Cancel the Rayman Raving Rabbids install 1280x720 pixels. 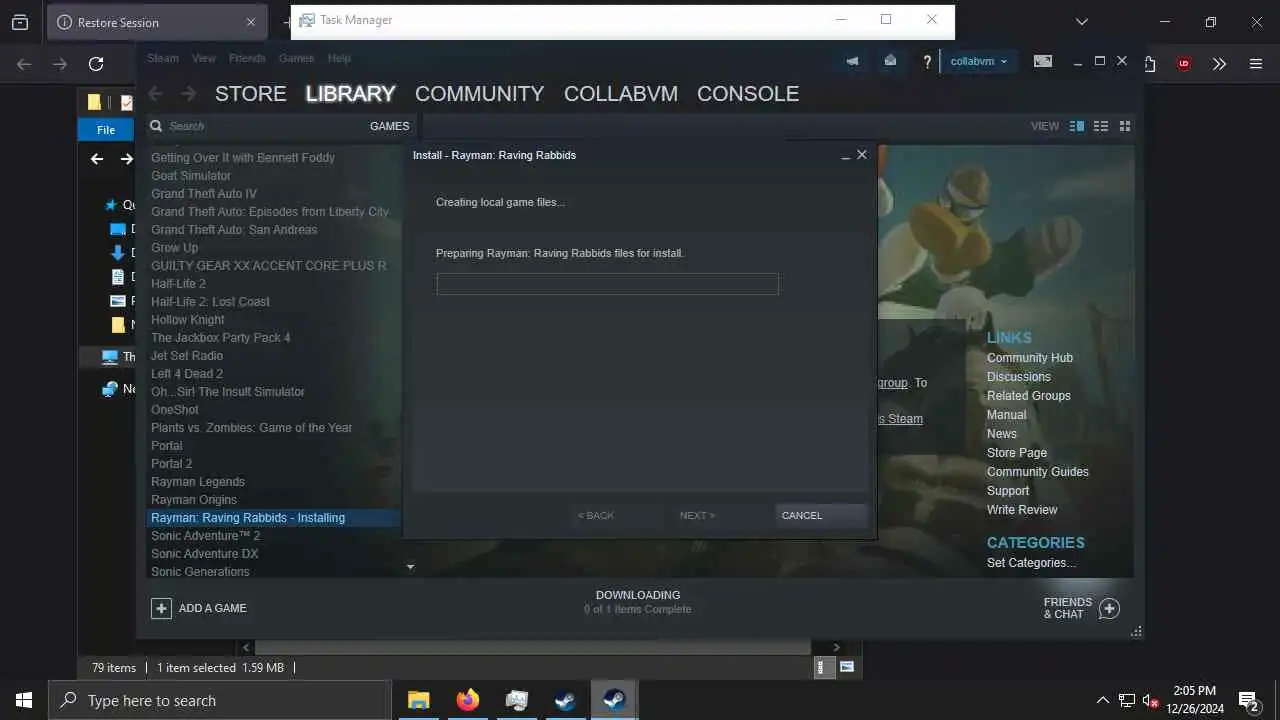click(x=821, y=515)
